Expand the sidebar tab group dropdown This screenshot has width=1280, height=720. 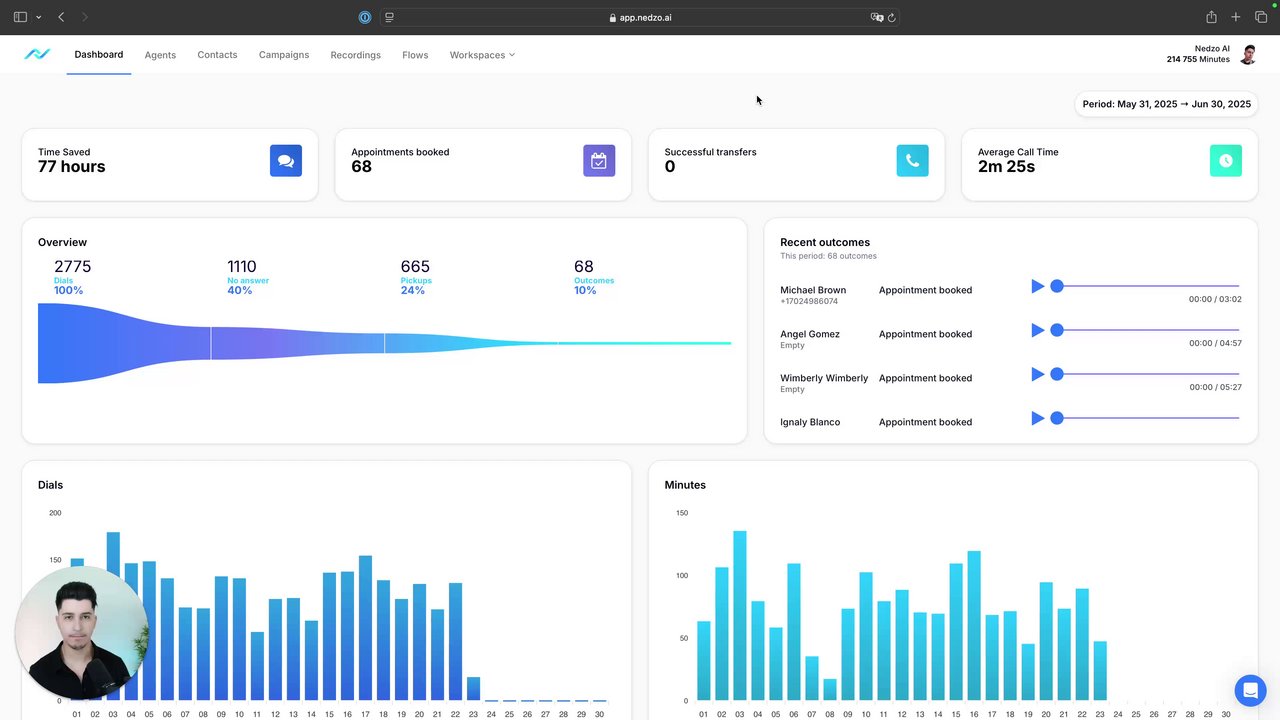tap(38, 17)
